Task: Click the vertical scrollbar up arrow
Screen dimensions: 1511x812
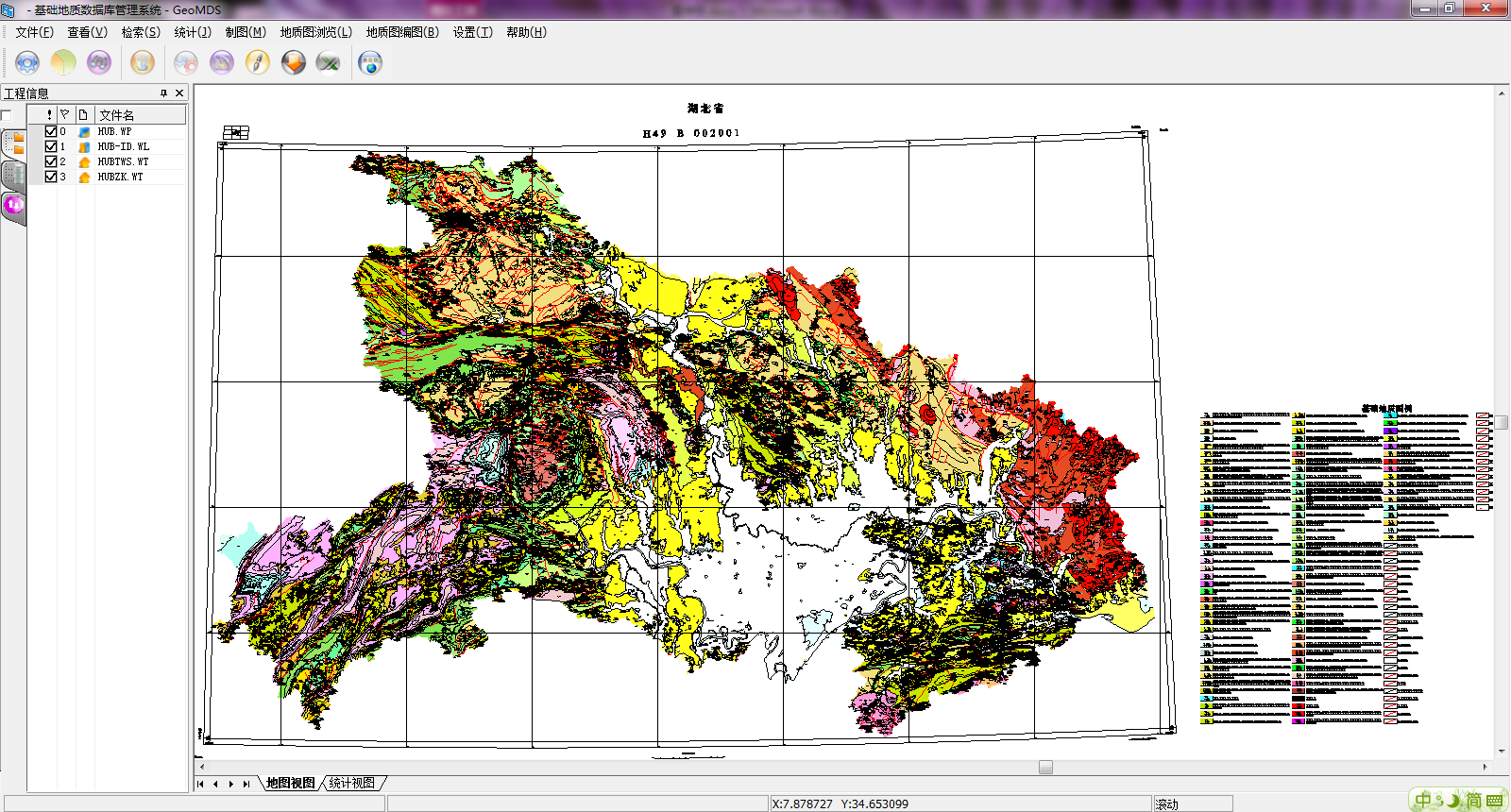Action: coord(1502,93)
